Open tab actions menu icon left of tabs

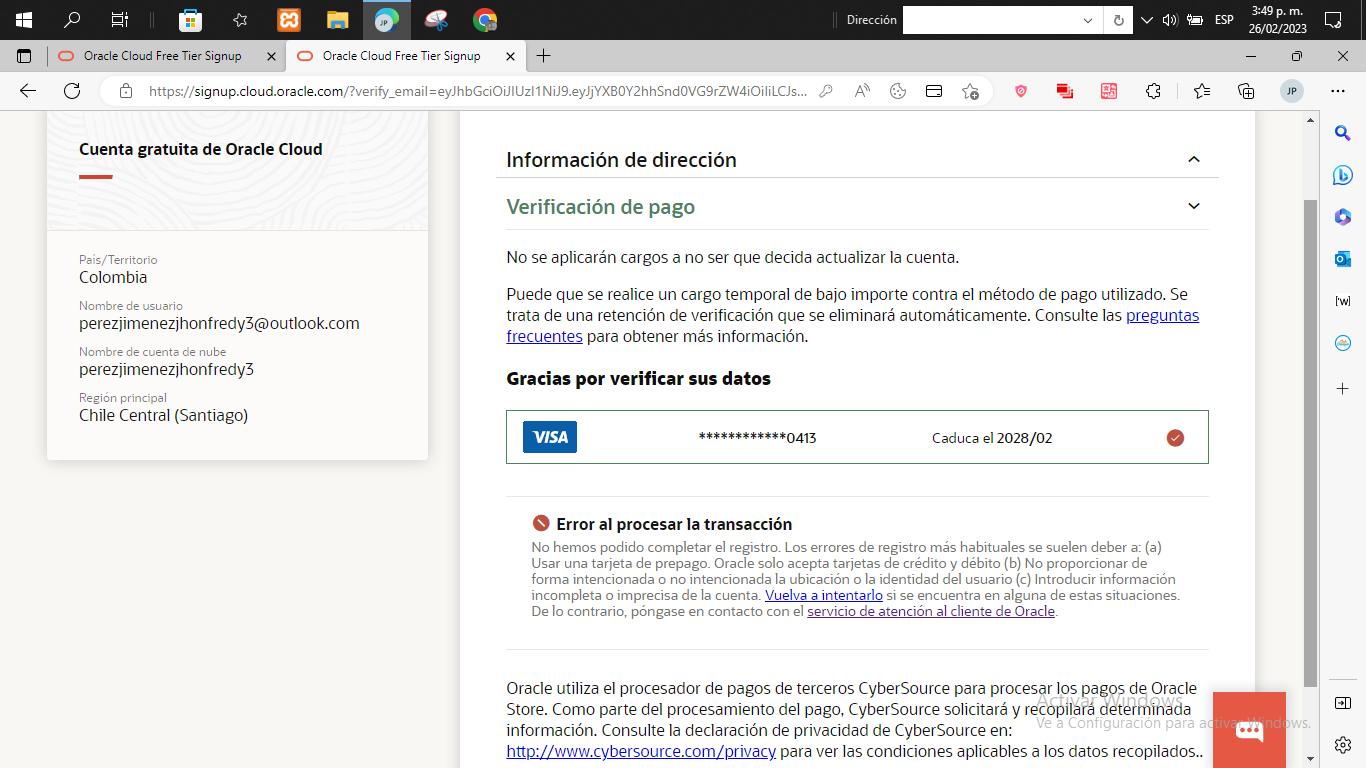24,56
